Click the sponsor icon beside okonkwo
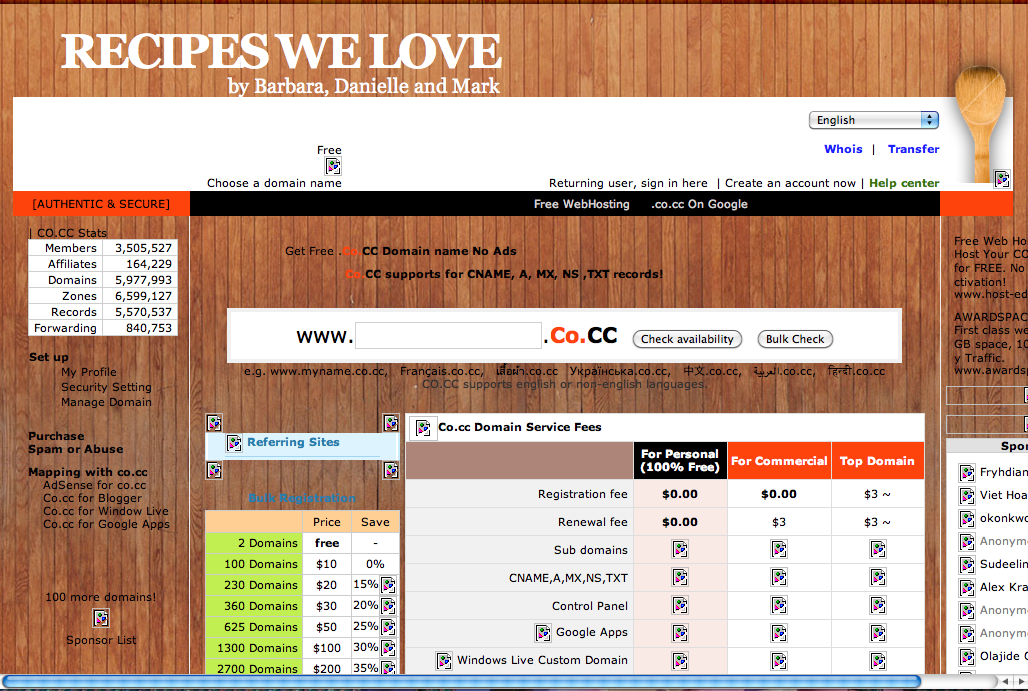This screenshot has height=691, width=1028. click(966, 519)
